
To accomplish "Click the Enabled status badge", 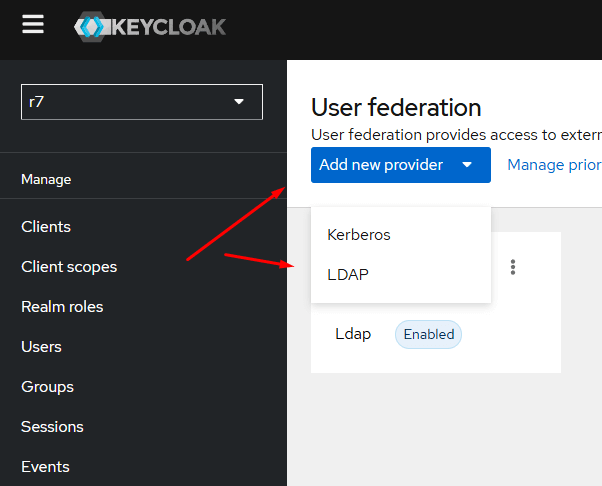I will tap(428, 334).
